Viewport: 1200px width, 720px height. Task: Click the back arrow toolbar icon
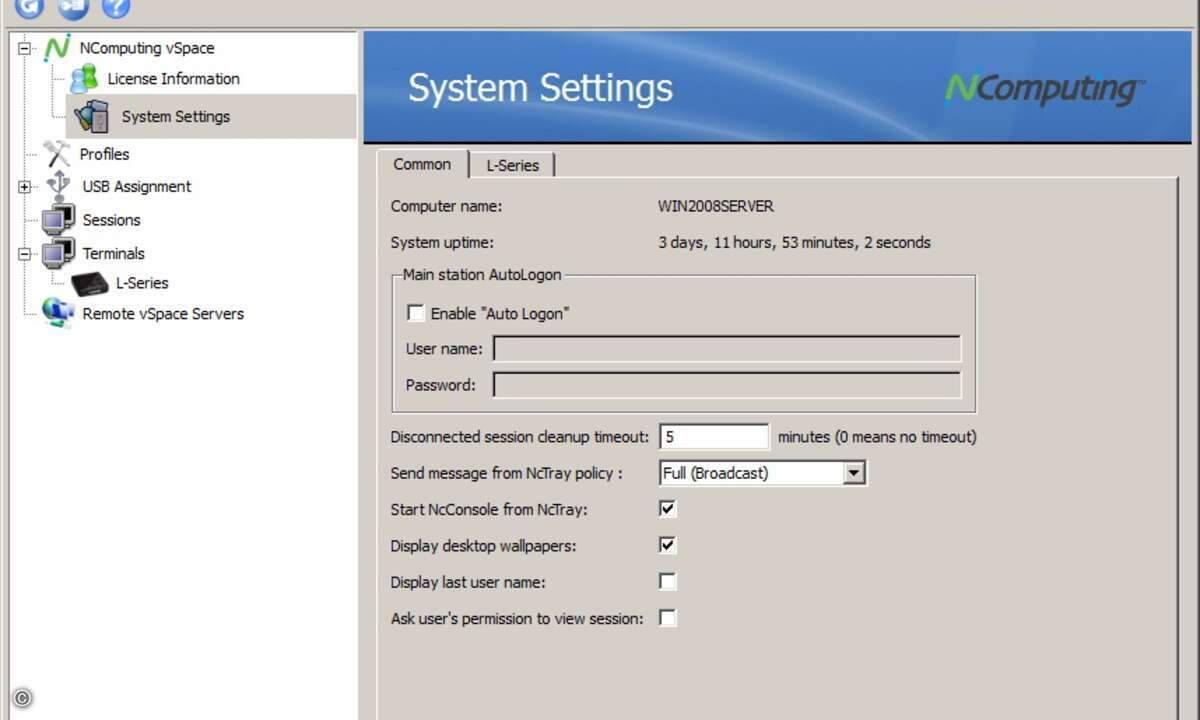[x=29, y=8]
